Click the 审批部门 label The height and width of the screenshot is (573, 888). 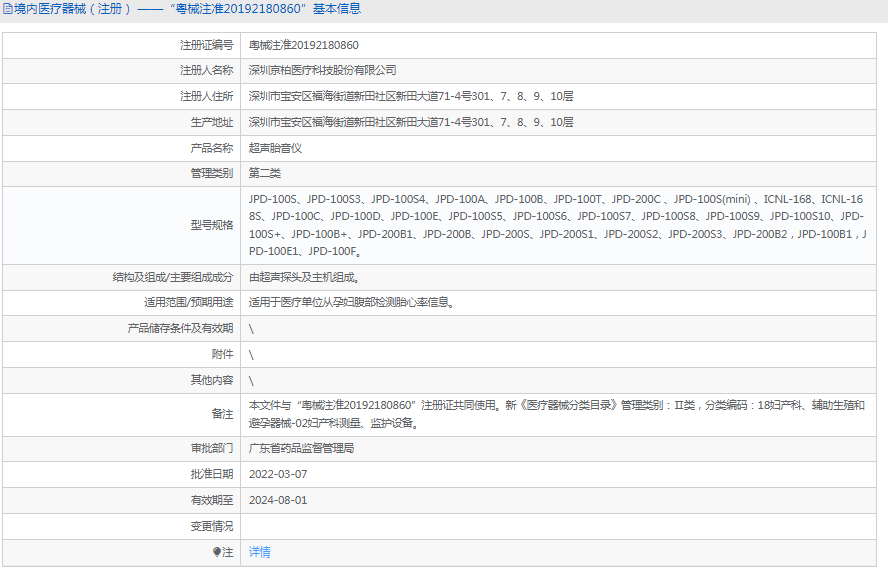pyautogui.click(x=211, y=448)
